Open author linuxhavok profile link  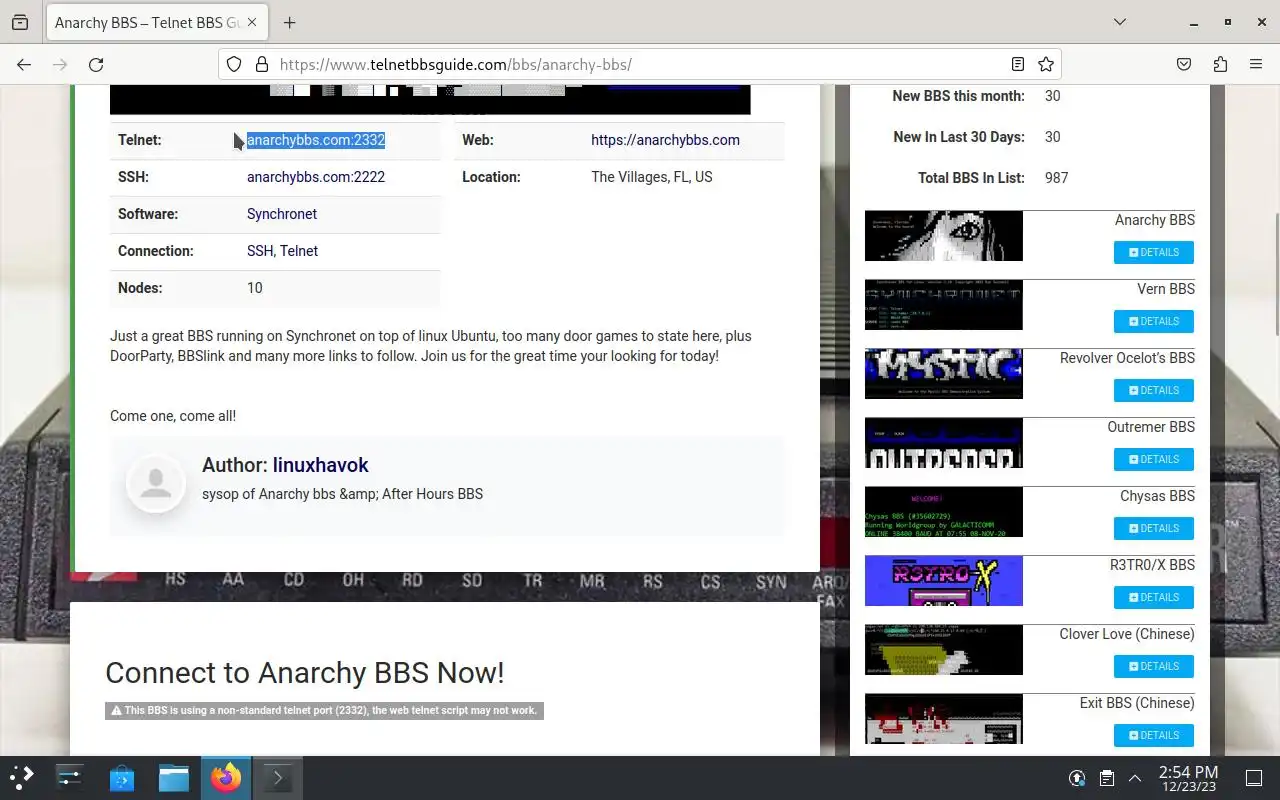coord(320,465)
